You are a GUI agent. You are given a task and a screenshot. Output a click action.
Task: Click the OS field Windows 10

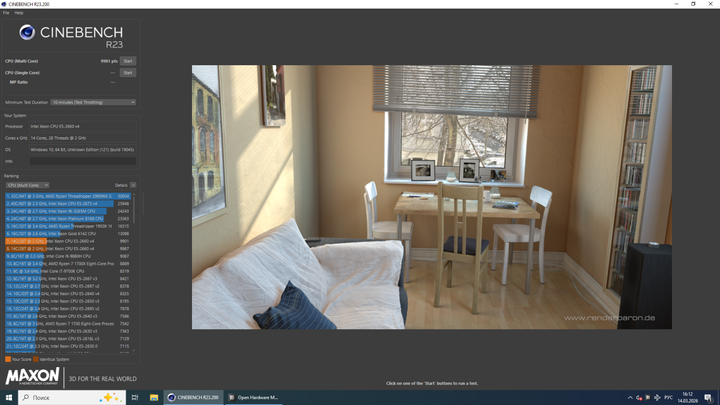83,150
